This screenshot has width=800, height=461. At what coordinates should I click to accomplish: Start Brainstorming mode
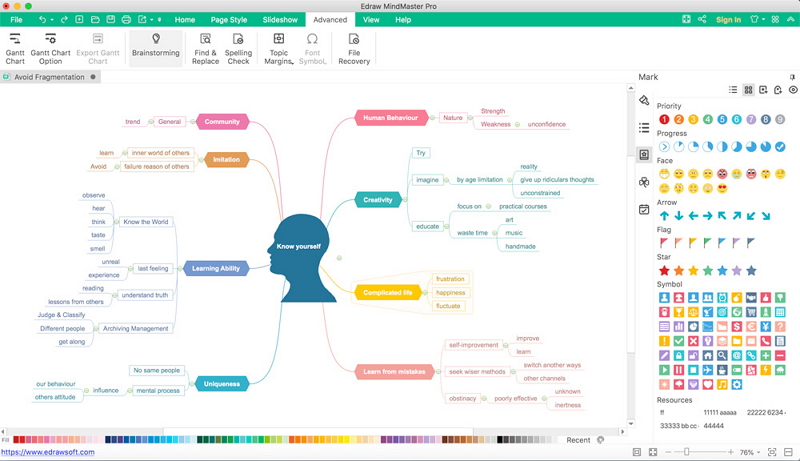[155, 48]
